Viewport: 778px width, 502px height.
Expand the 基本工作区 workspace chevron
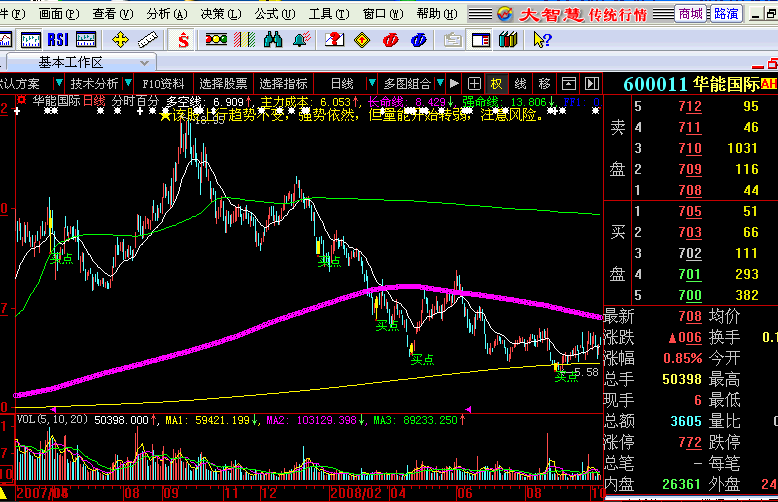[144, 63]
